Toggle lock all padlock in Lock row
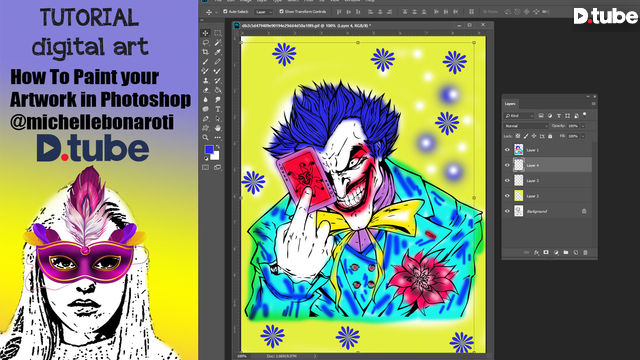Viewport: 640px width, 360px height. (550, 136)
